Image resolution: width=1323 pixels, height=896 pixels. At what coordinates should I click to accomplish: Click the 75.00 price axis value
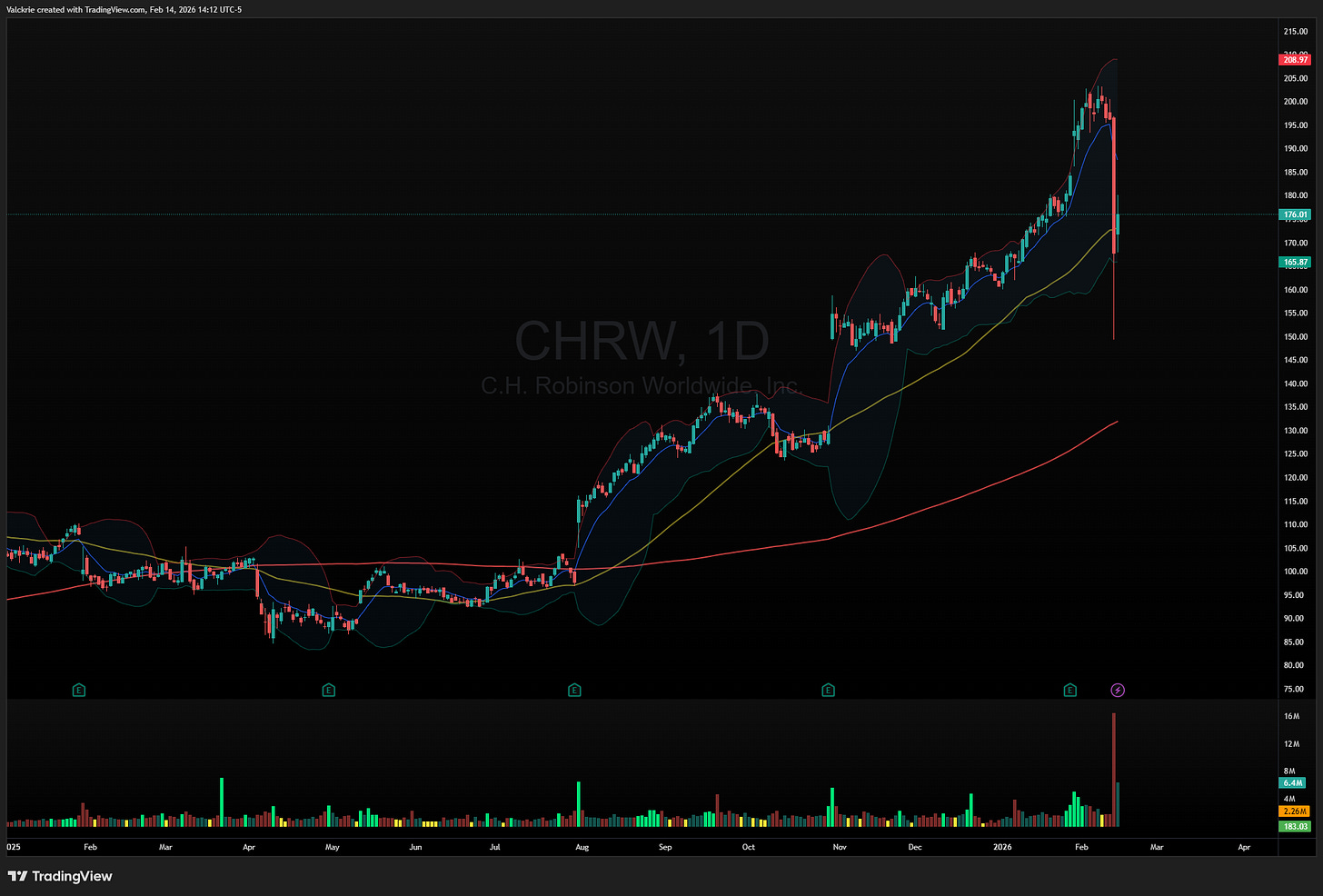tap(1294, 690)
